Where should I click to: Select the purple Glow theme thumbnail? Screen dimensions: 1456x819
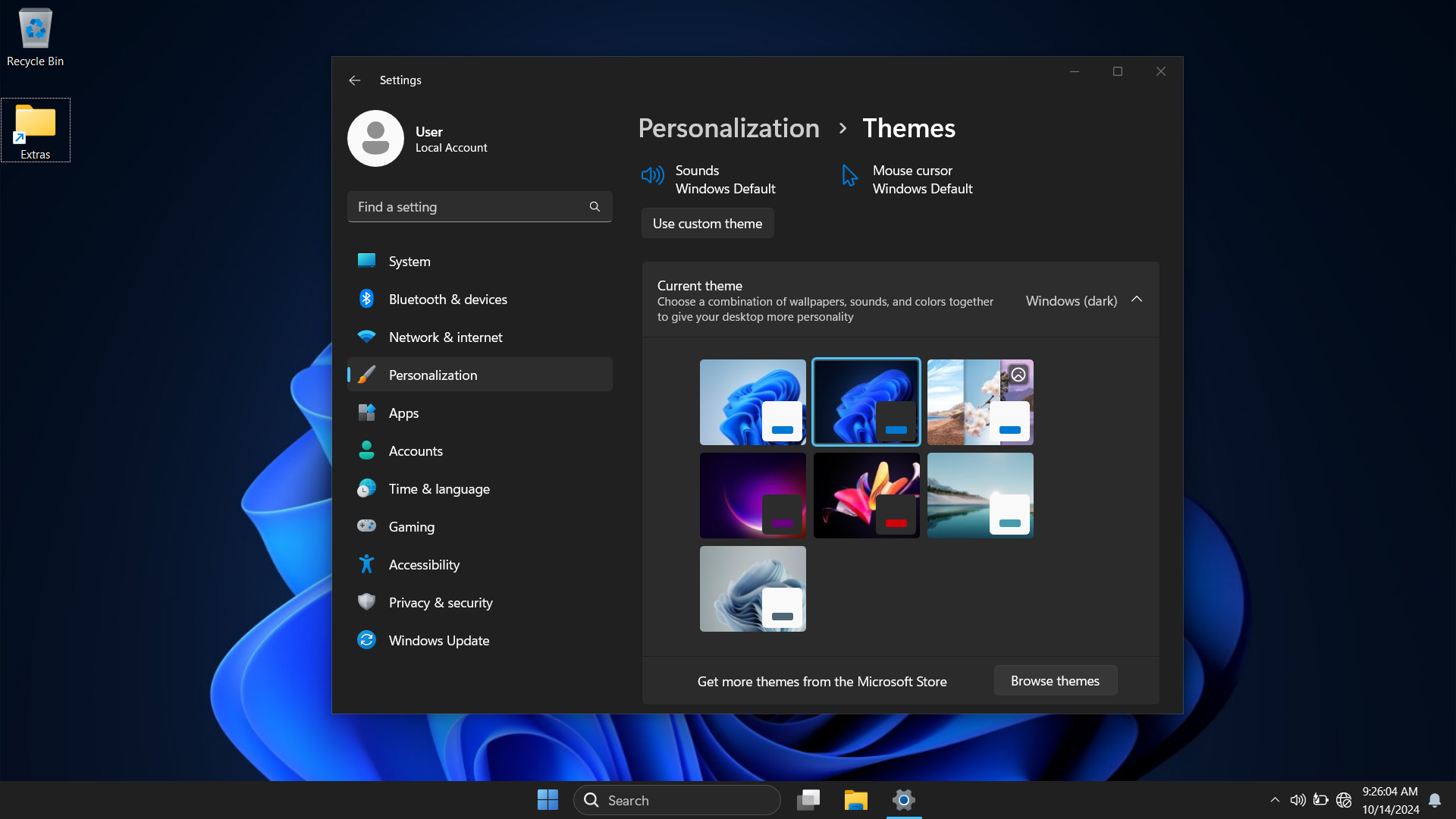point(752,495)
